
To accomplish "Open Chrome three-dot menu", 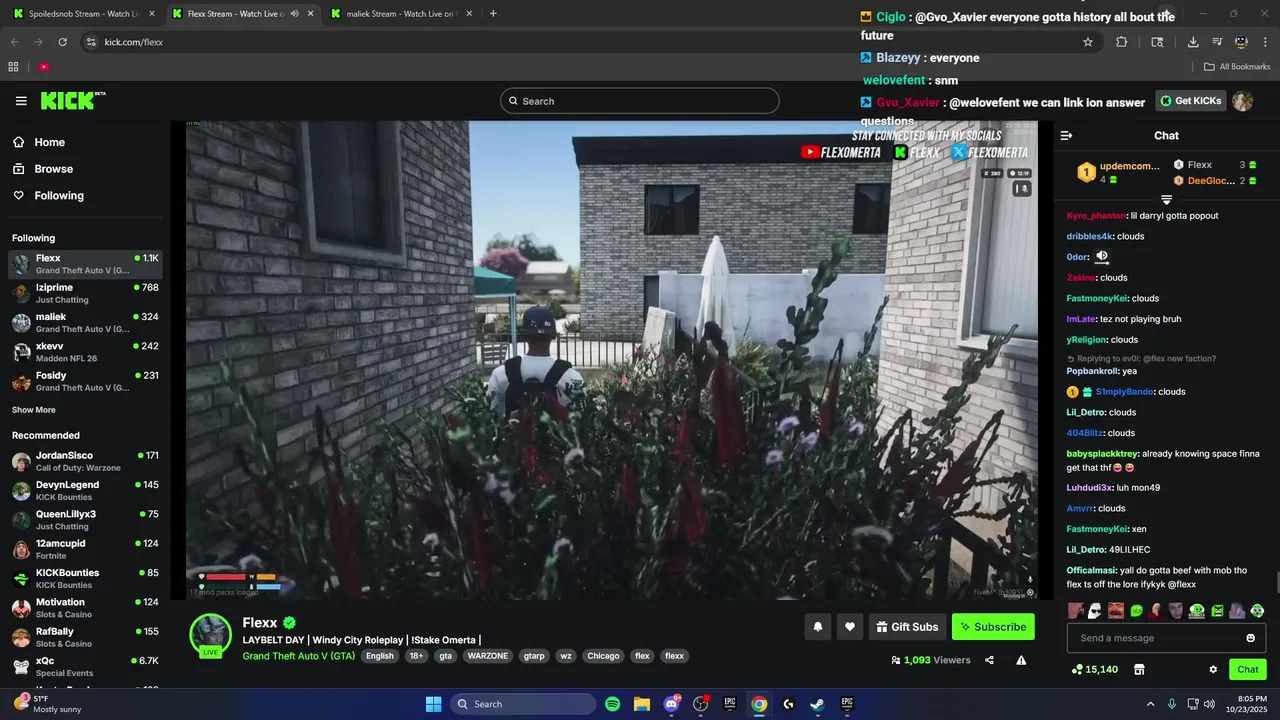I will [x=1266, y=42].
